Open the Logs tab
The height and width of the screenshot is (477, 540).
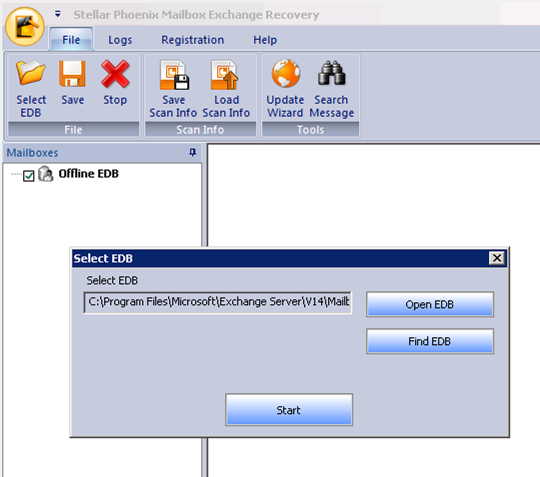[x=120, y=40]
